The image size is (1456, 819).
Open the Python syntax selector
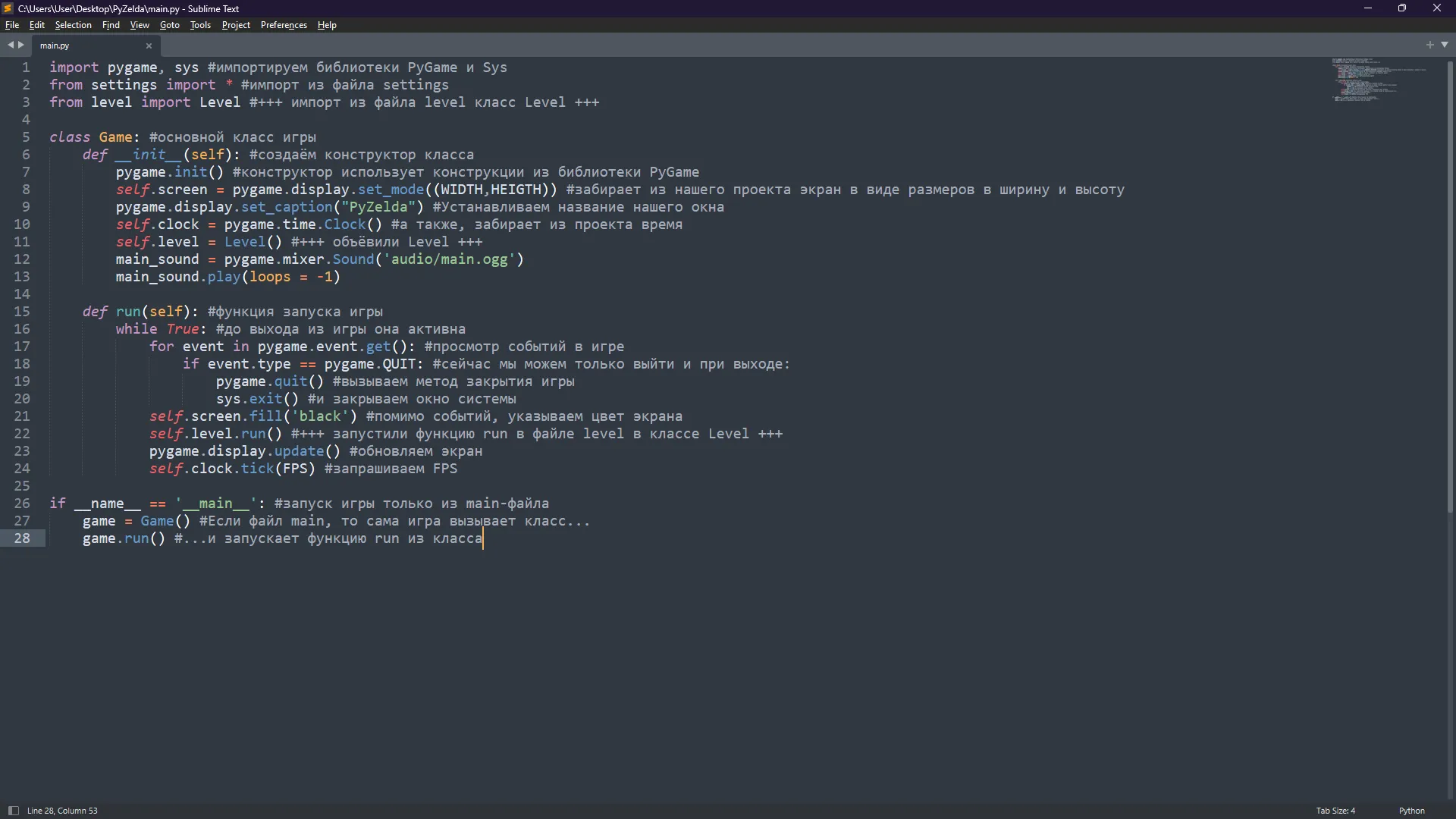(1411, 811)
